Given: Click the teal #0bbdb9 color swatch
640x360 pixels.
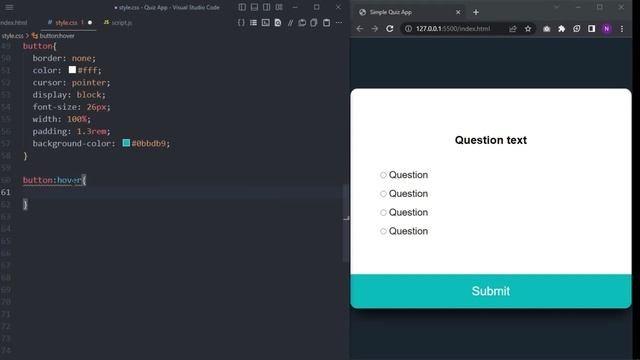Looking at the screenshot, I should pos(126,143).
